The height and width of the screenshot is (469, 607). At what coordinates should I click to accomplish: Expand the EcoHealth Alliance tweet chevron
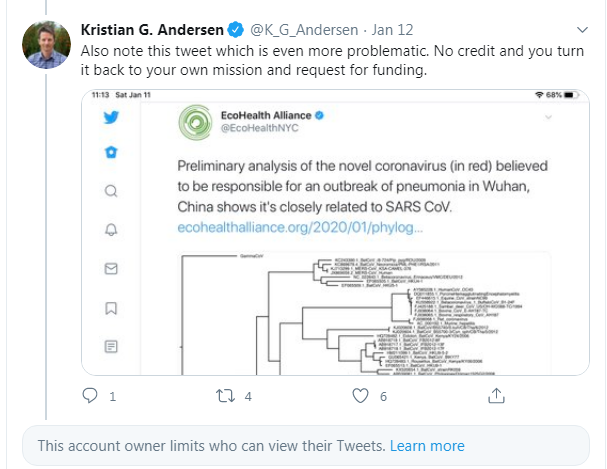pyautogui.click(x=549, y=118)
